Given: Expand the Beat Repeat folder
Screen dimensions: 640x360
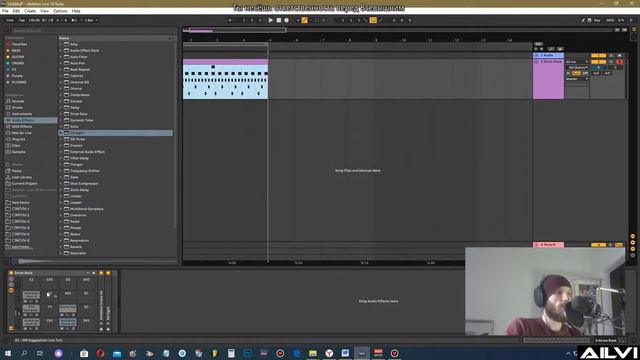Looking at the screenshot, I should click(x=61, y=69).
